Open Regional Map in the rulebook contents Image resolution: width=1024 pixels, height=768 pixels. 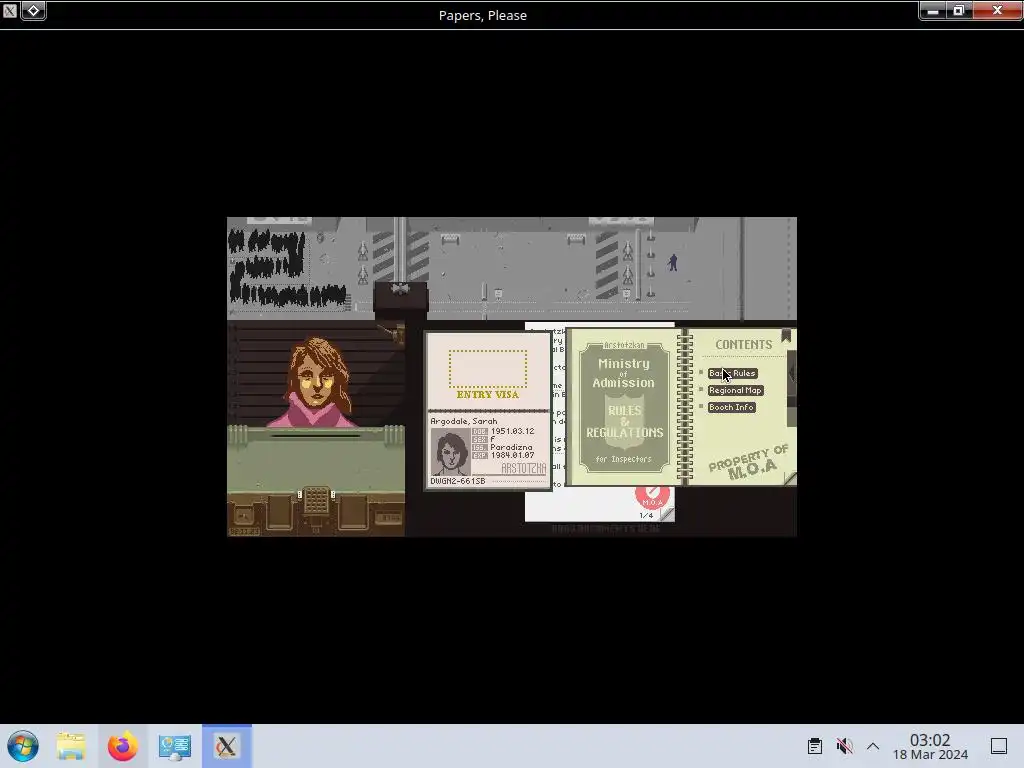point(735,390)
